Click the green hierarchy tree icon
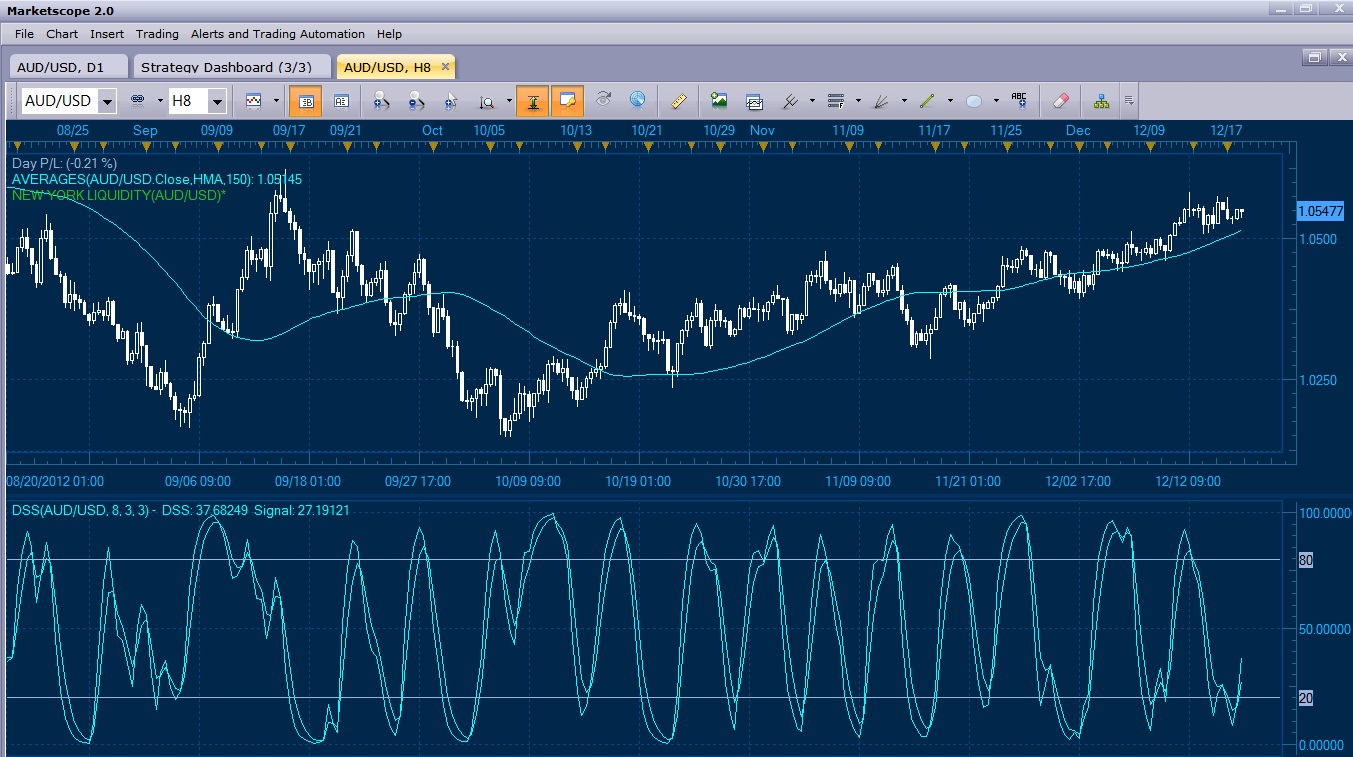 1101,101
